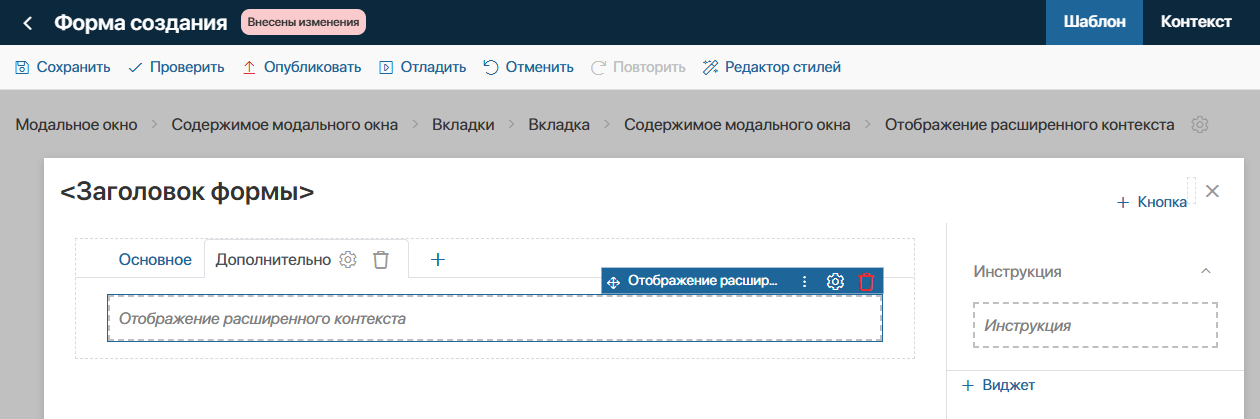Undo changes with Отменить
The width and height of the screenshot is (1260, 419).
coord(528,68)
